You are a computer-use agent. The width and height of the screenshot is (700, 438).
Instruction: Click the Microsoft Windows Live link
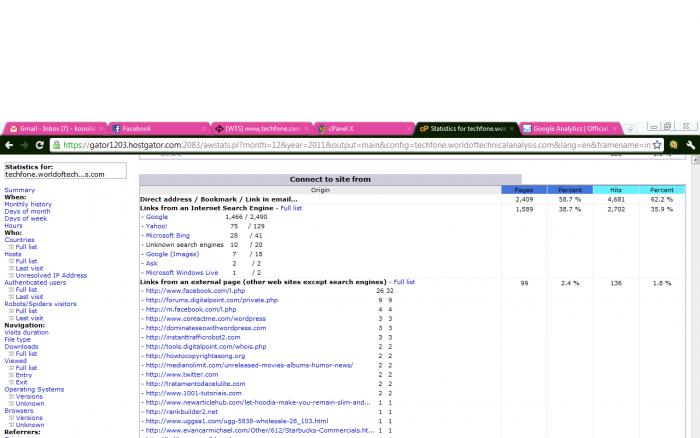coord(182,273)
